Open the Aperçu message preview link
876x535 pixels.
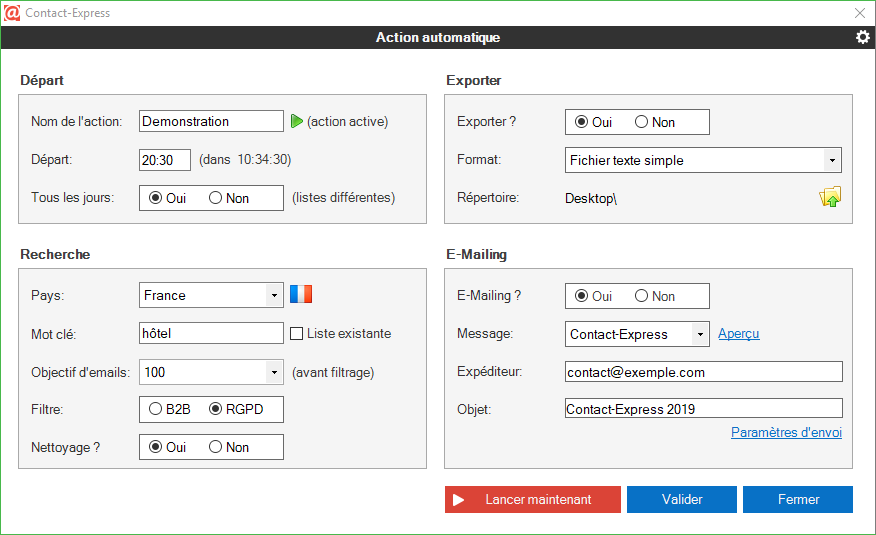[739, 334]
